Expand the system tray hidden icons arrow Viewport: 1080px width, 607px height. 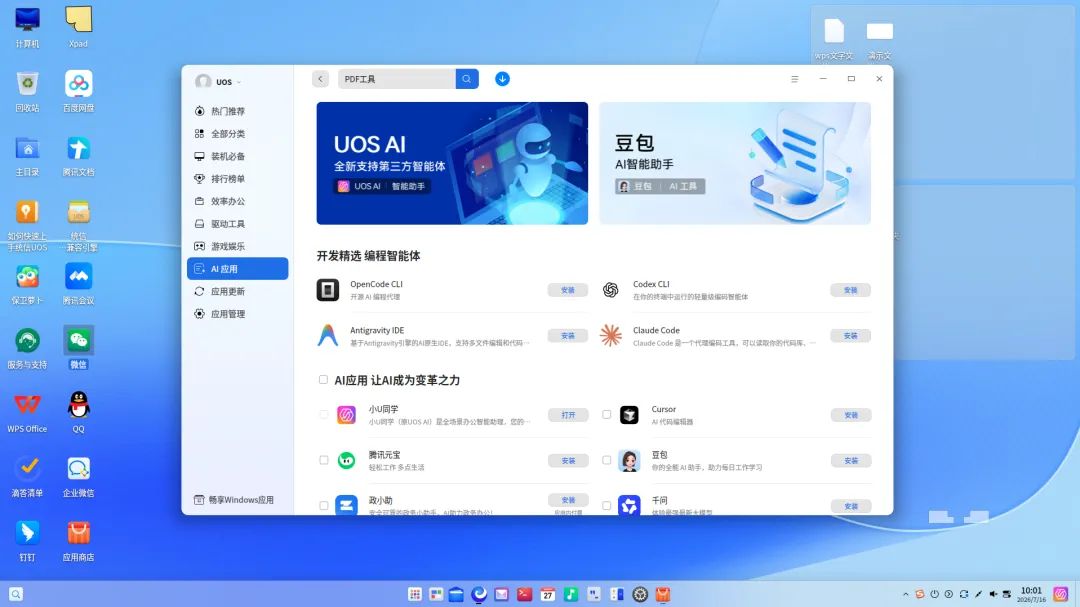905,594
